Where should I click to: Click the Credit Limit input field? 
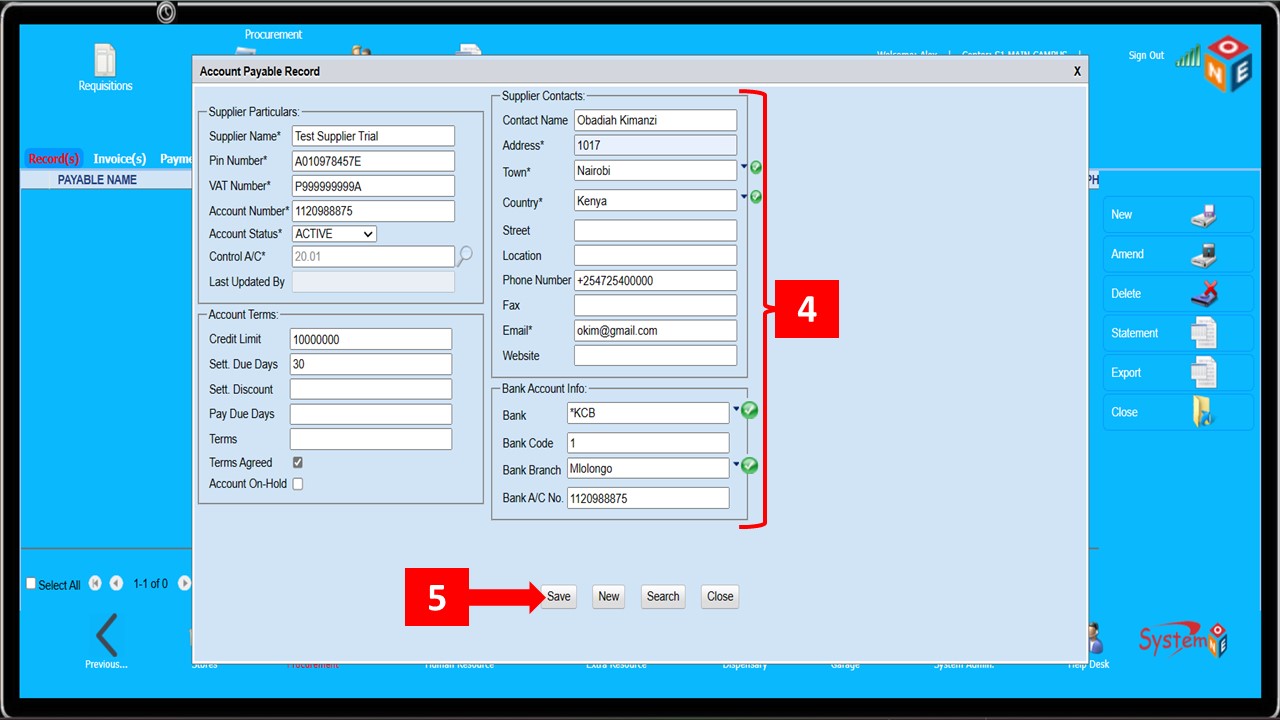[370, 340]
